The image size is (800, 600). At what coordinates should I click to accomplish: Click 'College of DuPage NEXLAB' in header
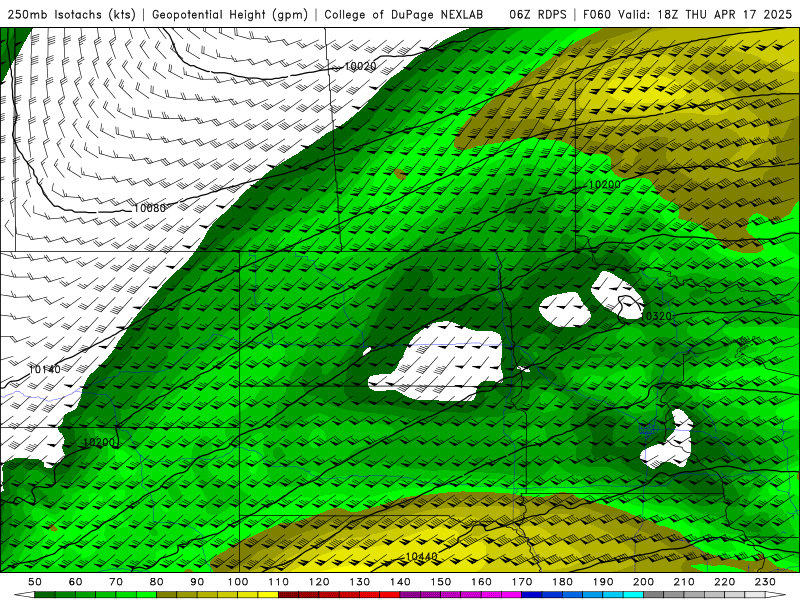coord(404,14)
